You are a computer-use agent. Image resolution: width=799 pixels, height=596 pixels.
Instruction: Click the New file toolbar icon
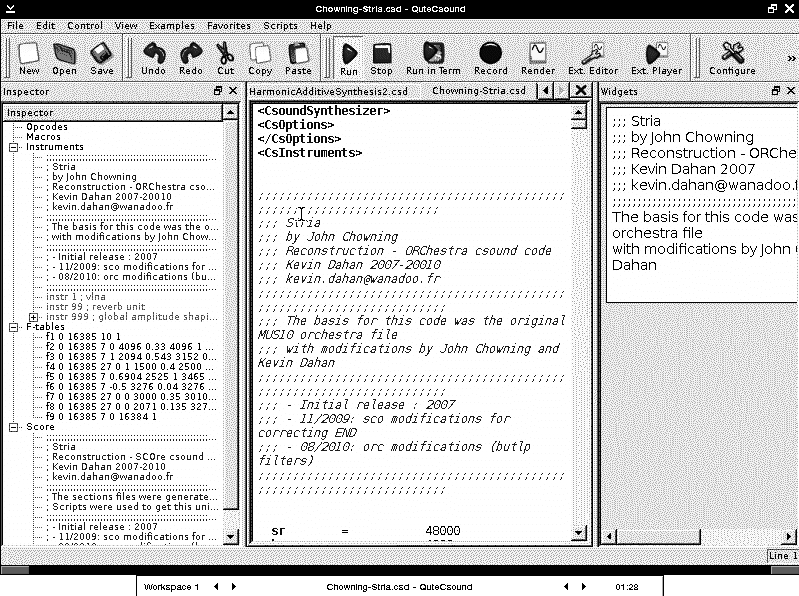pos(29,58)
